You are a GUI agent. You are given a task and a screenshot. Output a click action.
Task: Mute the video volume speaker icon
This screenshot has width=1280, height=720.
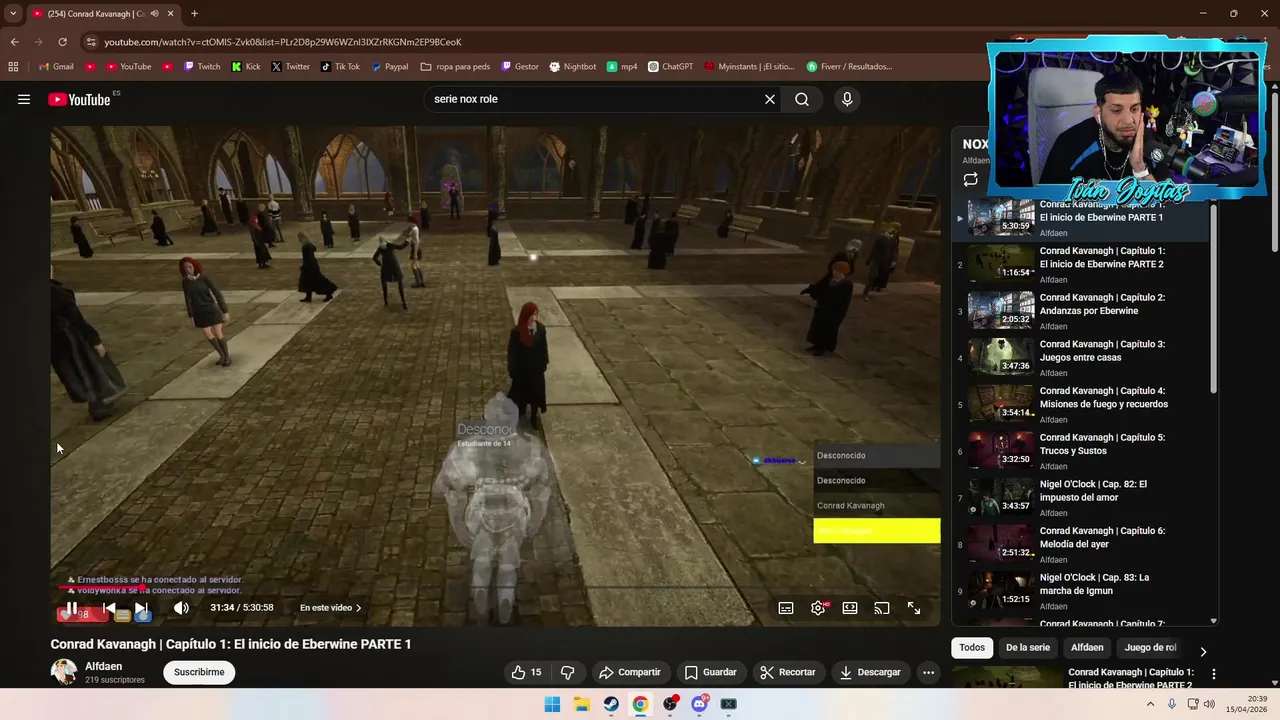click(181, 608)
